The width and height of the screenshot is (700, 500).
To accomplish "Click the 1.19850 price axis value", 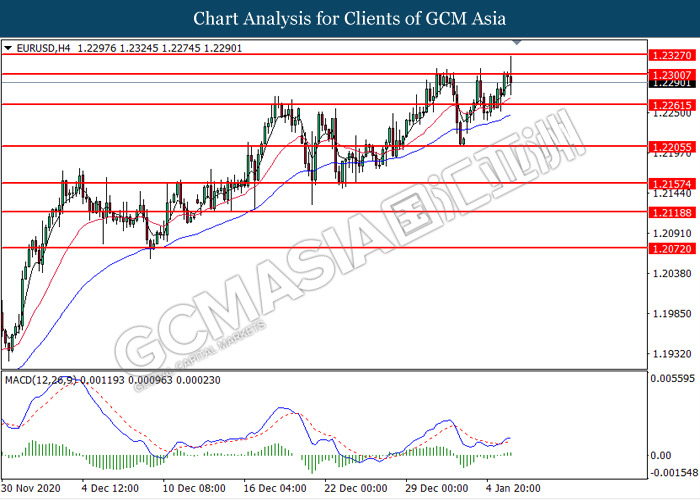I will click(672, 314).
